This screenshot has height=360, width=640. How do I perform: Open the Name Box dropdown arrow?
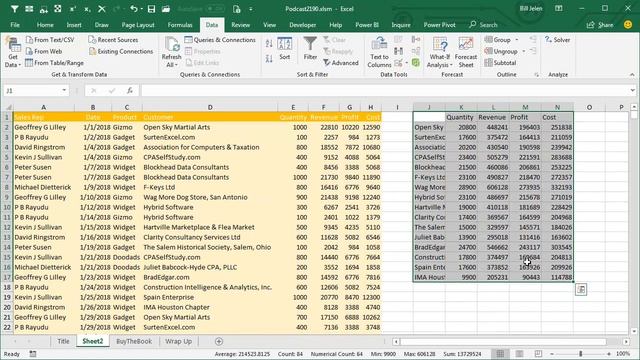[x=64, y=90]
